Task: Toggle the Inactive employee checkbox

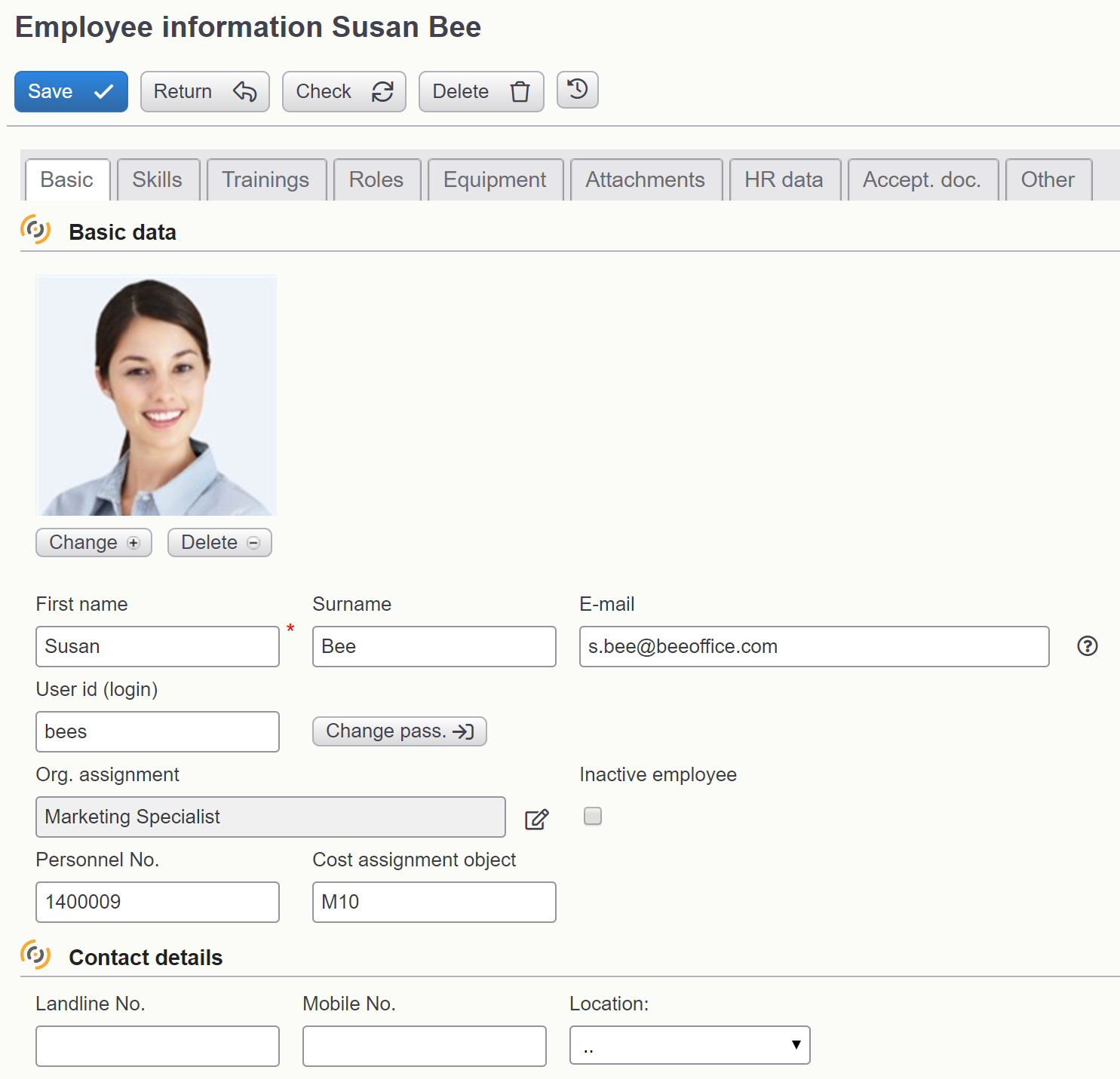Action: click(593, 816)
